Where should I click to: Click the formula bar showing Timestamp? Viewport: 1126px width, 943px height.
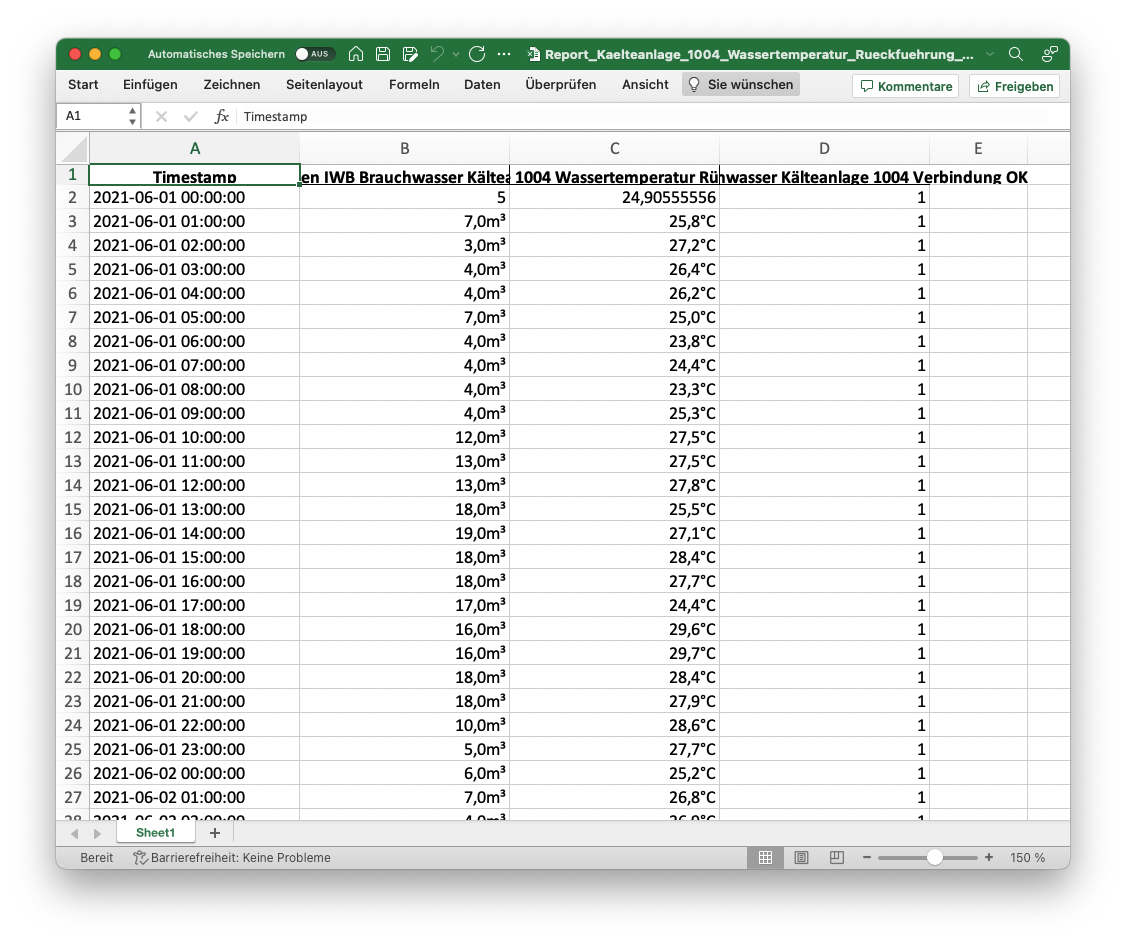[x=652, y=116]
